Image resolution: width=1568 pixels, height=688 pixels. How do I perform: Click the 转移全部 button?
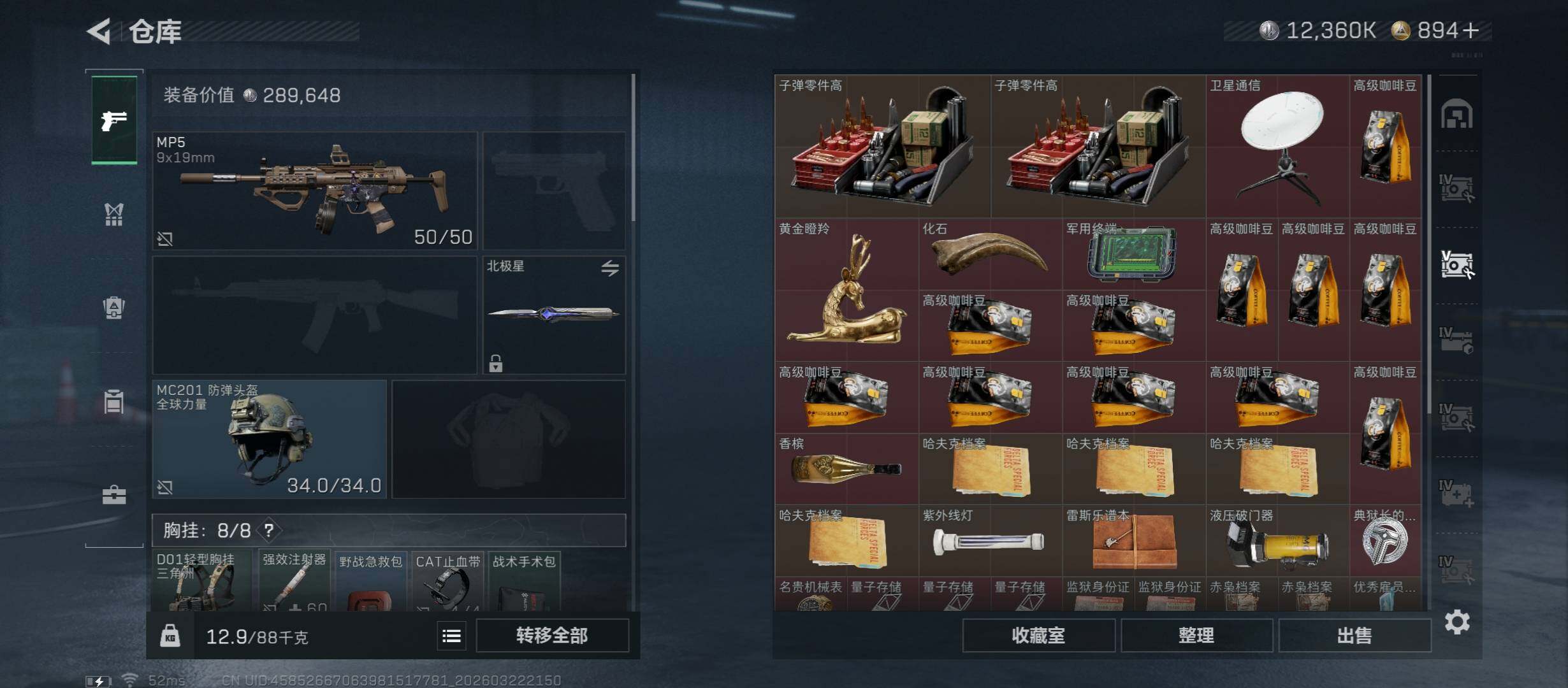click(x=552, y=636)
